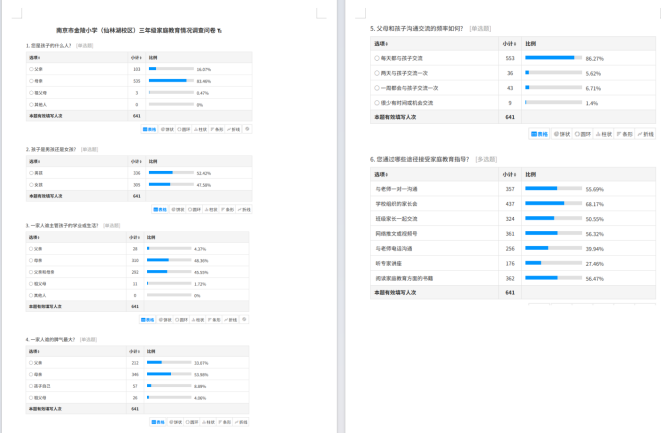Choose 表格 view under question 3

148,320
